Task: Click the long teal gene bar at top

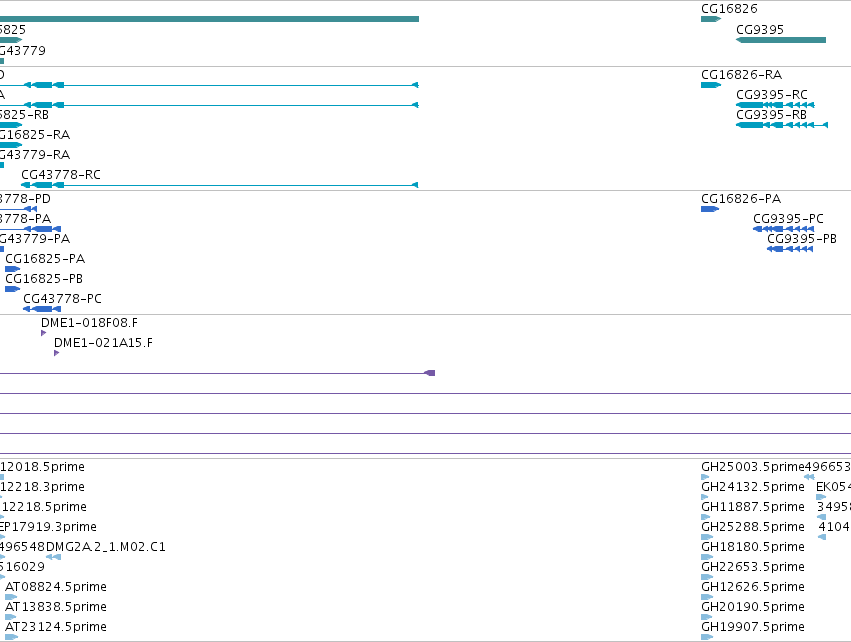Action: pos(209,19)
